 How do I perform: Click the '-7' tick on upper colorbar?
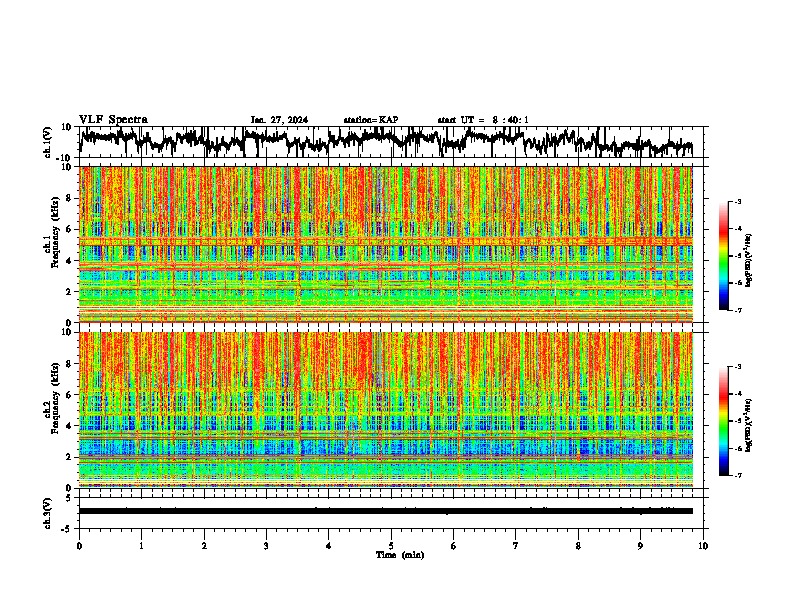click(x=737, y=310)
